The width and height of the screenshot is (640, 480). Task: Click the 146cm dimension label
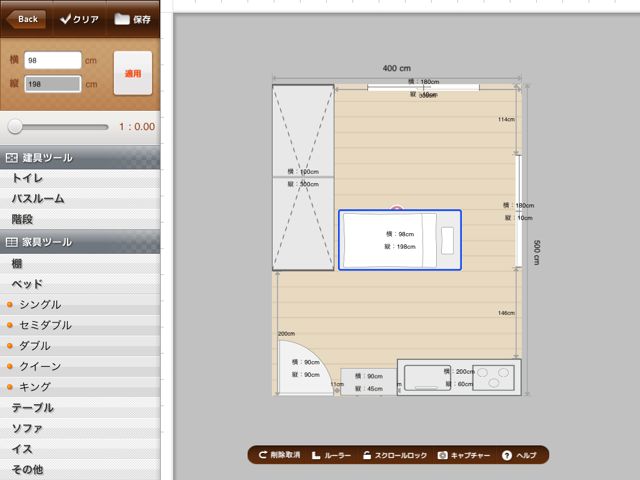point(506,313)
